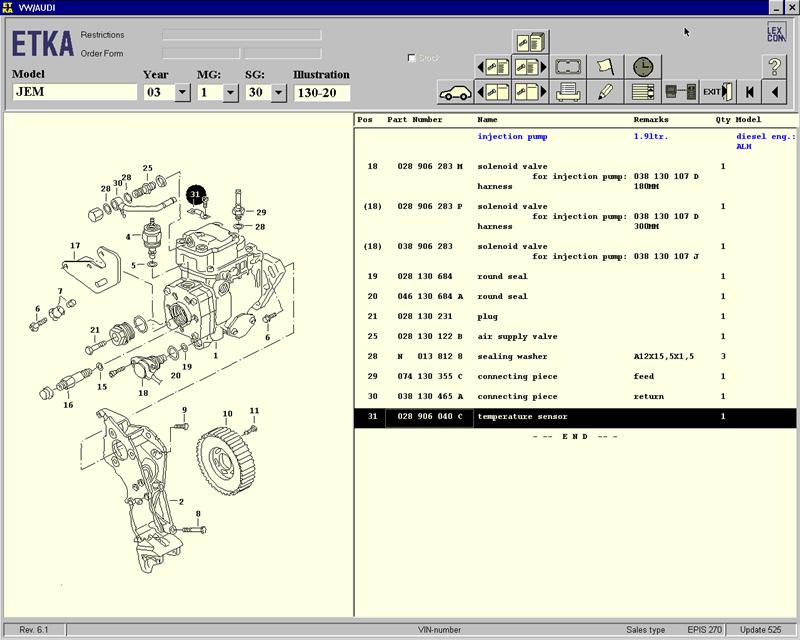
Task: Click the Name column header
Action: click(487, 119)
